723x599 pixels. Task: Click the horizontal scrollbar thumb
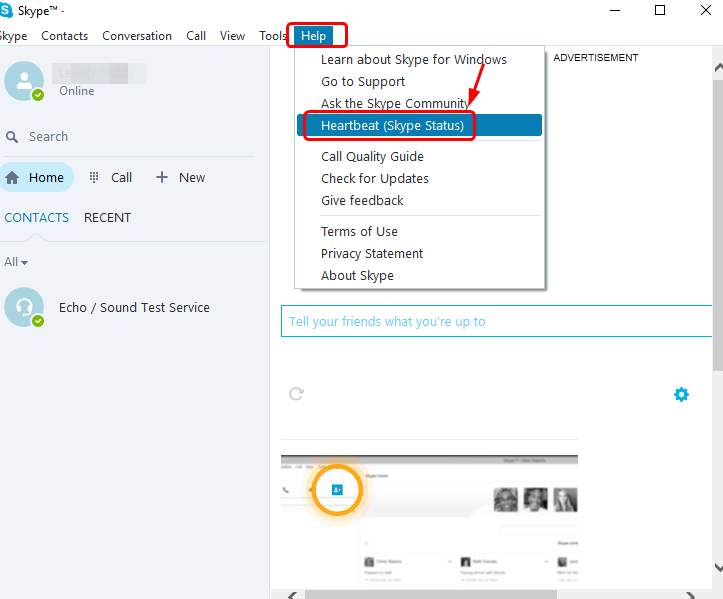pos(431,594)
